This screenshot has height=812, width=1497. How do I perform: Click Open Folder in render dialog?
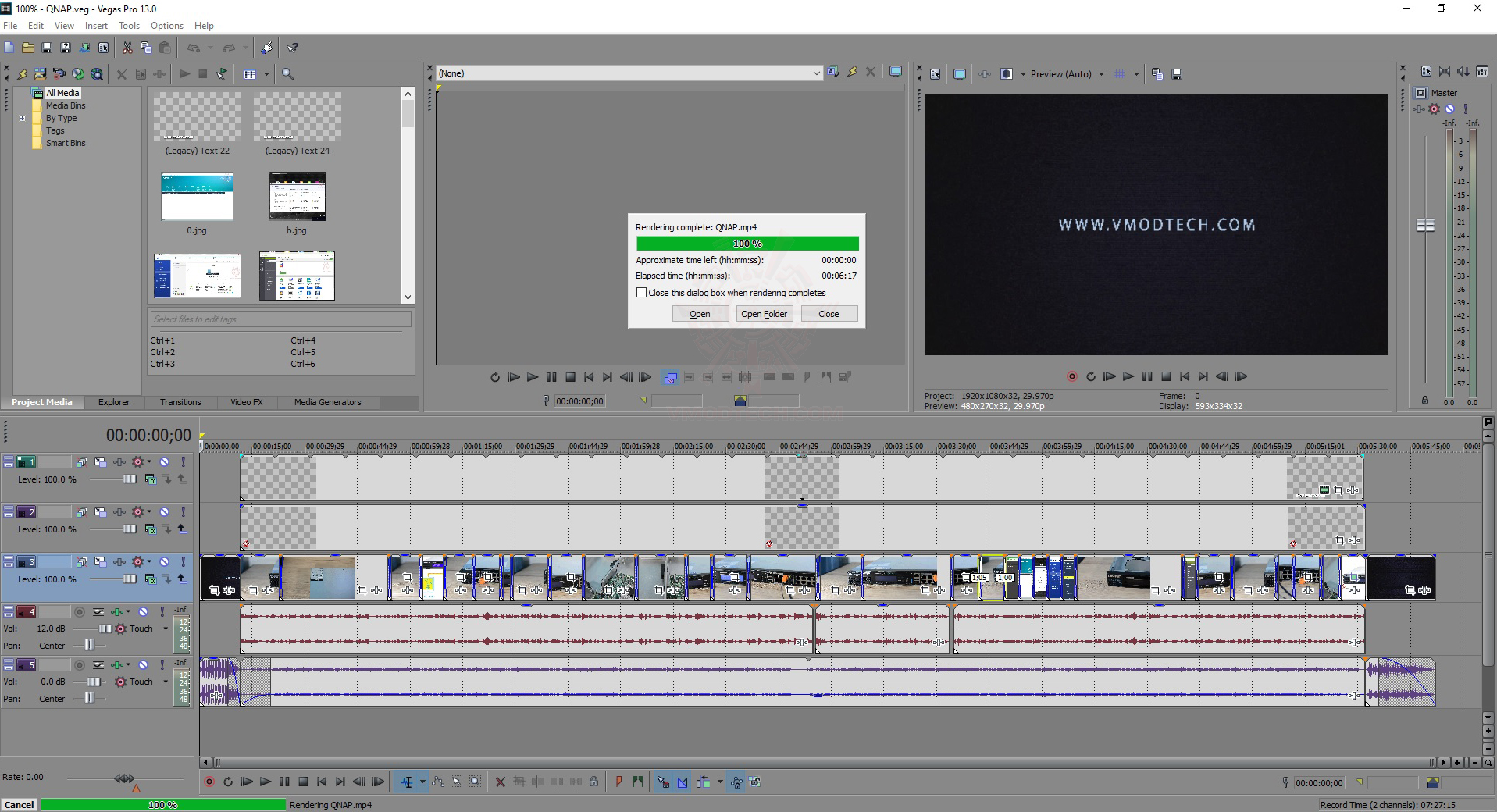pyautogui.click(x=765, y=314)
